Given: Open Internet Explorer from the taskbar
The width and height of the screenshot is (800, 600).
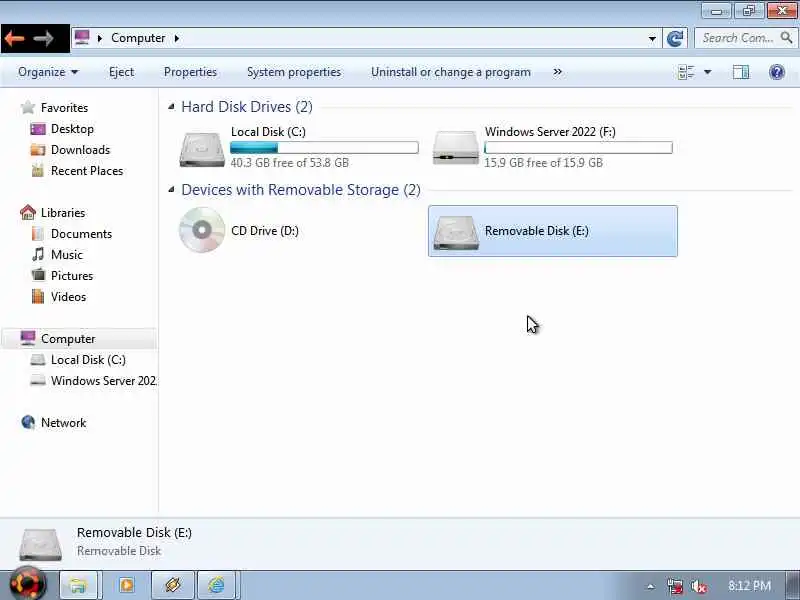Looking at the screenshot, I should 216,585.
